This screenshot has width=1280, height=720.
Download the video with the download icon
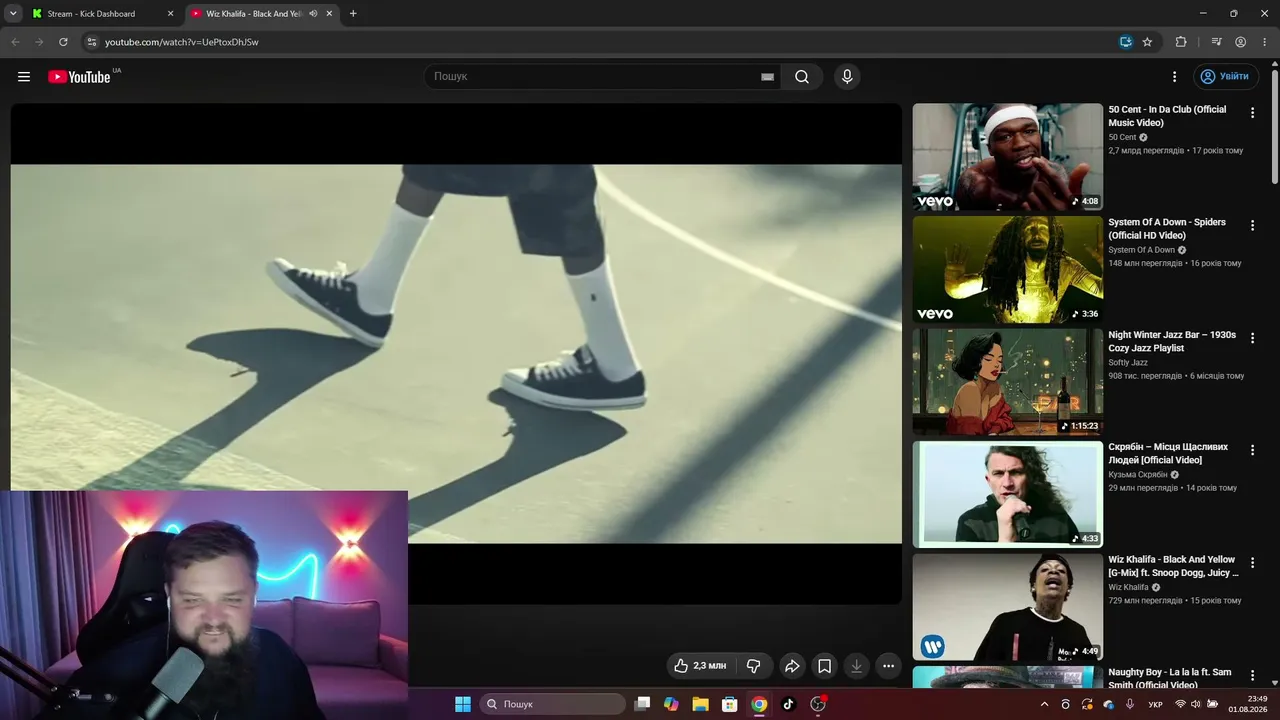(x=856, y=666)
